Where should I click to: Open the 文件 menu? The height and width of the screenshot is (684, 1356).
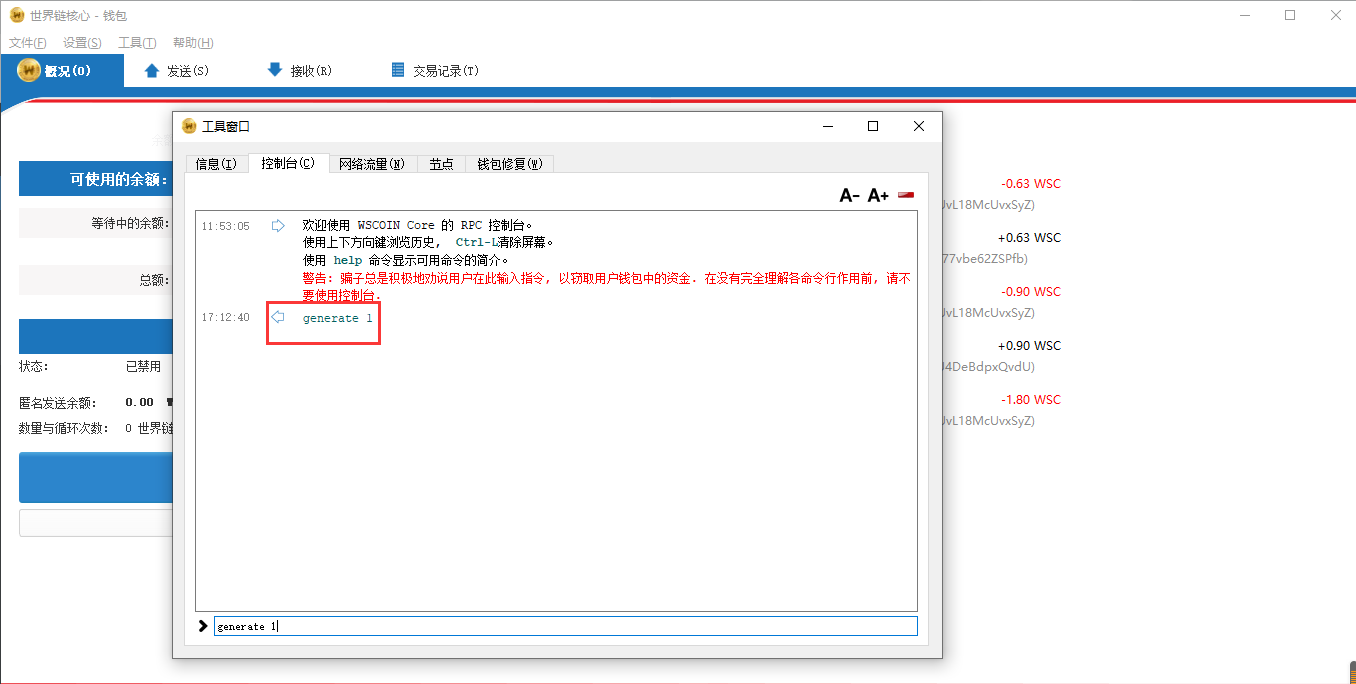point(27,42)
